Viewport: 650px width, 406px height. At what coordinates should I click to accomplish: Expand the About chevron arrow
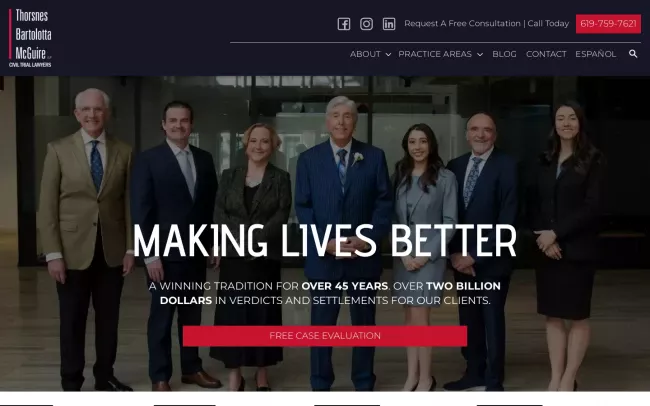tap(388, 54)
